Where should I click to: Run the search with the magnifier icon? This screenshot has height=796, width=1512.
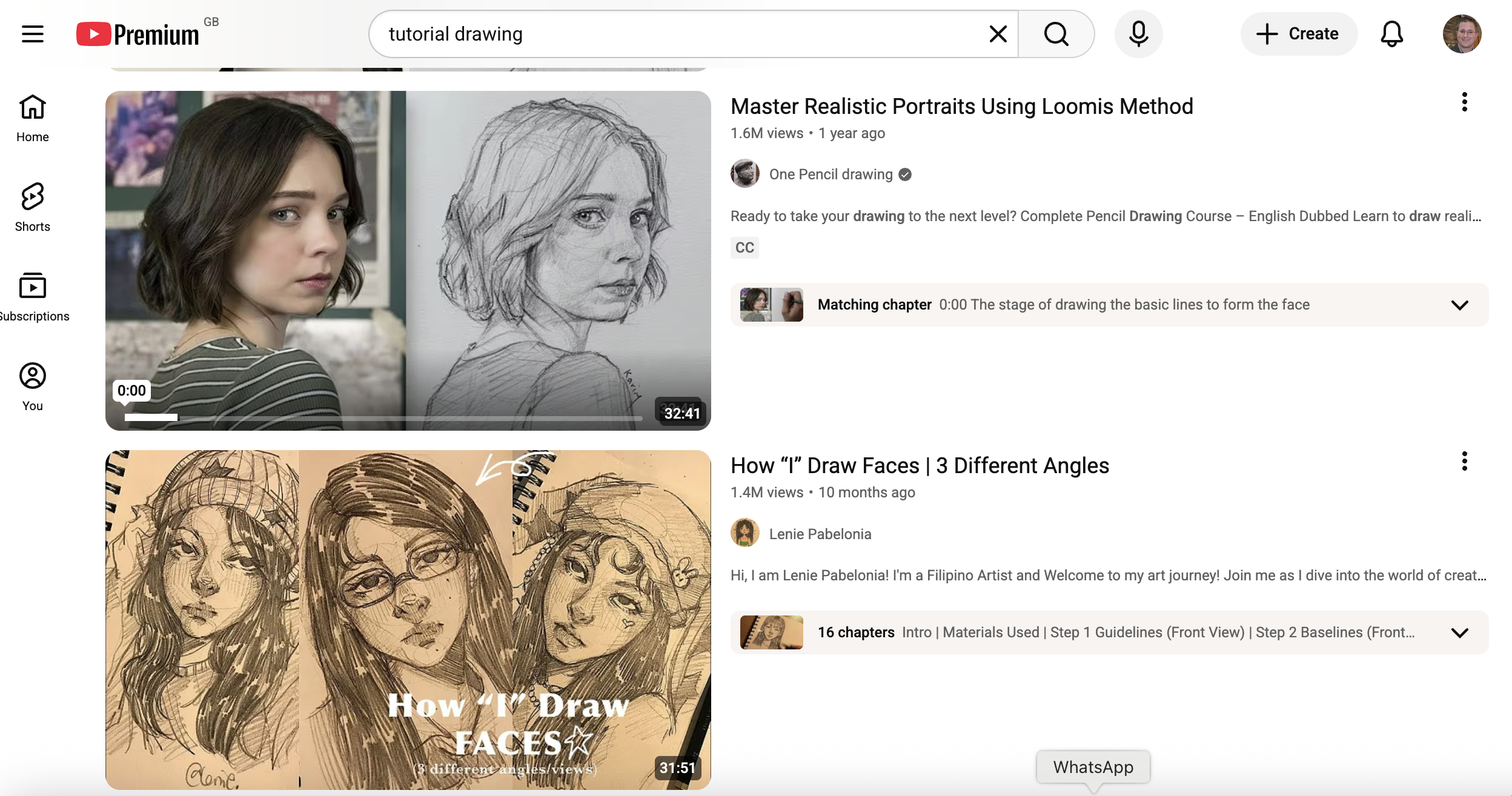tap(1056, 33)
